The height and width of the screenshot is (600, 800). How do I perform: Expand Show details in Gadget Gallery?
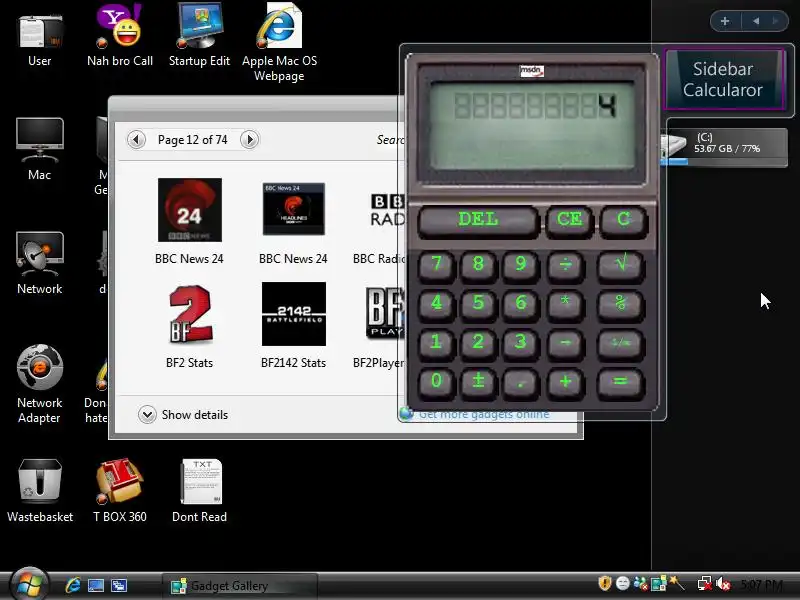[183, 415]
